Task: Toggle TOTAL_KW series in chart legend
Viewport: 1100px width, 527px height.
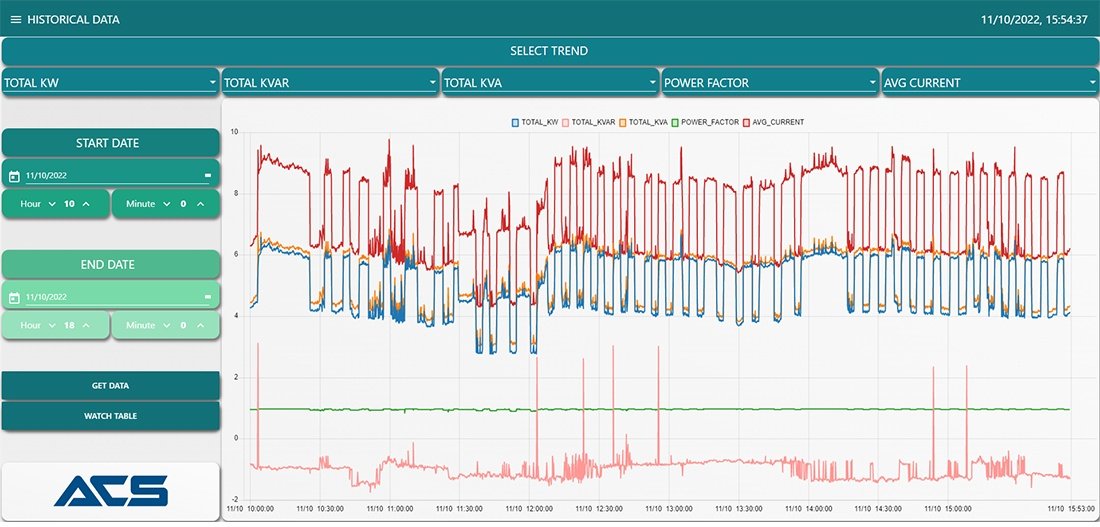Action: (x=535, y=122)
